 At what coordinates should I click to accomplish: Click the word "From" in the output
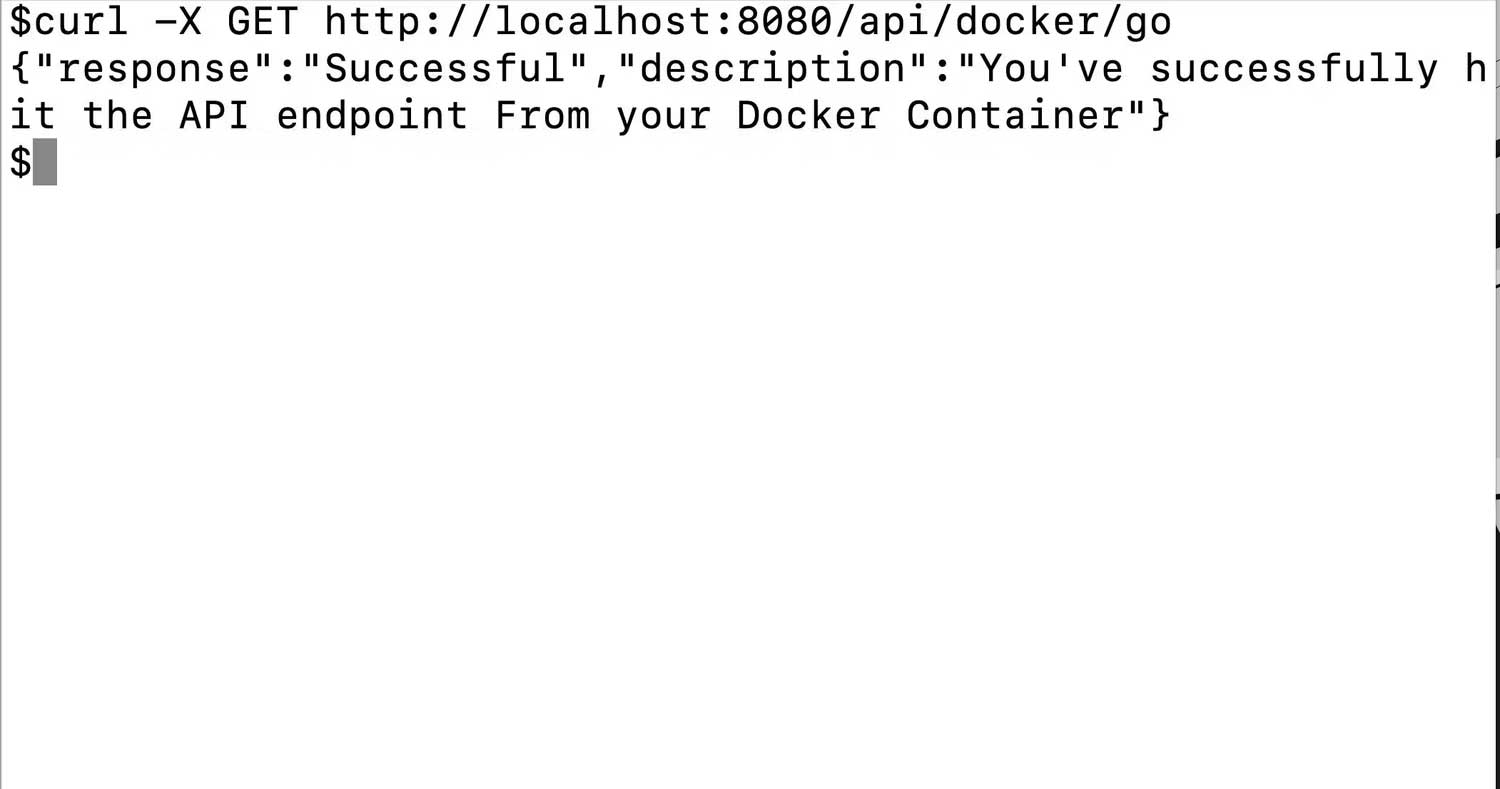(541, 115)
